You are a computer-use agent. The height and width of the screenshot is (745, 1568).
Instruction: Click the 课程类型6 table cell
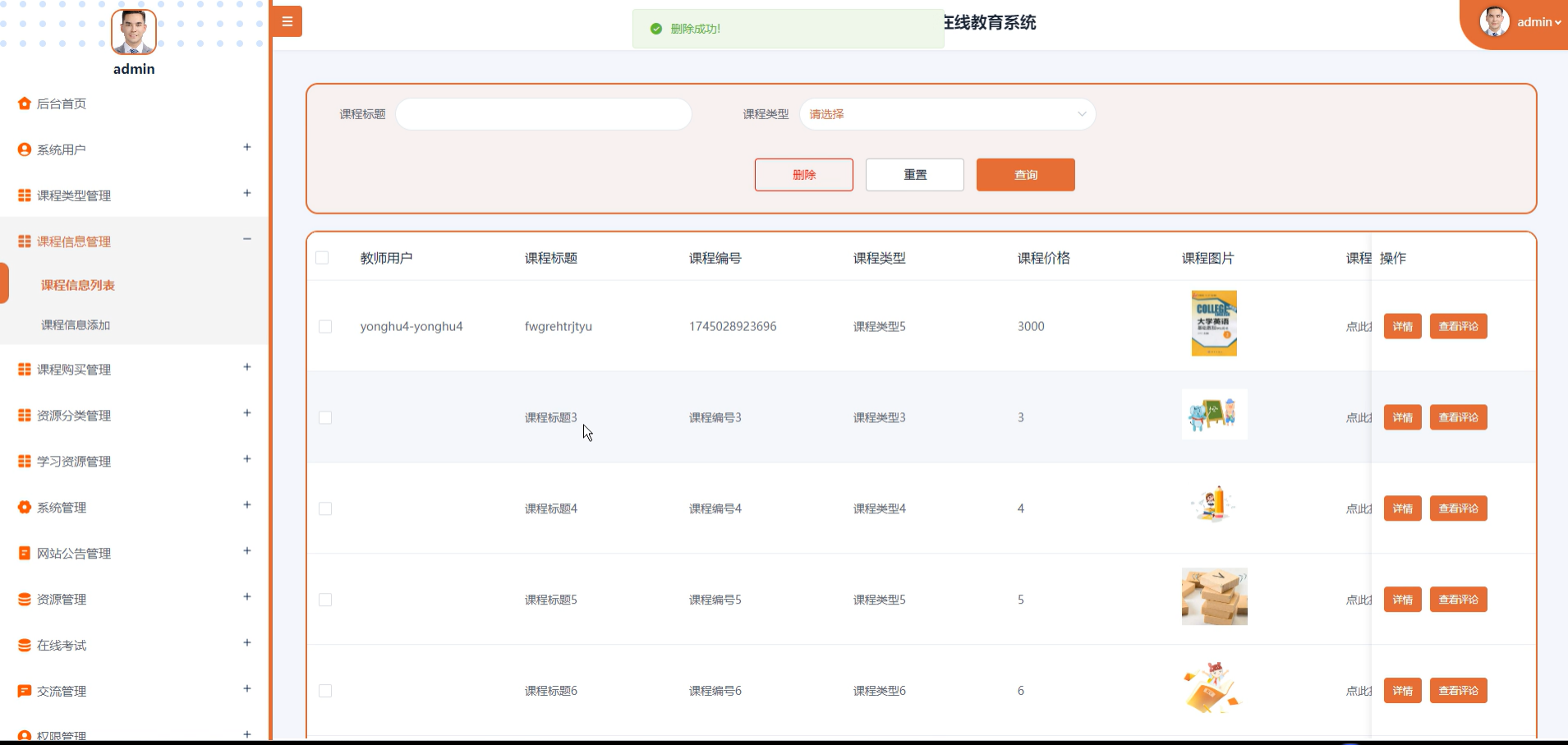[x=880, y=691]
